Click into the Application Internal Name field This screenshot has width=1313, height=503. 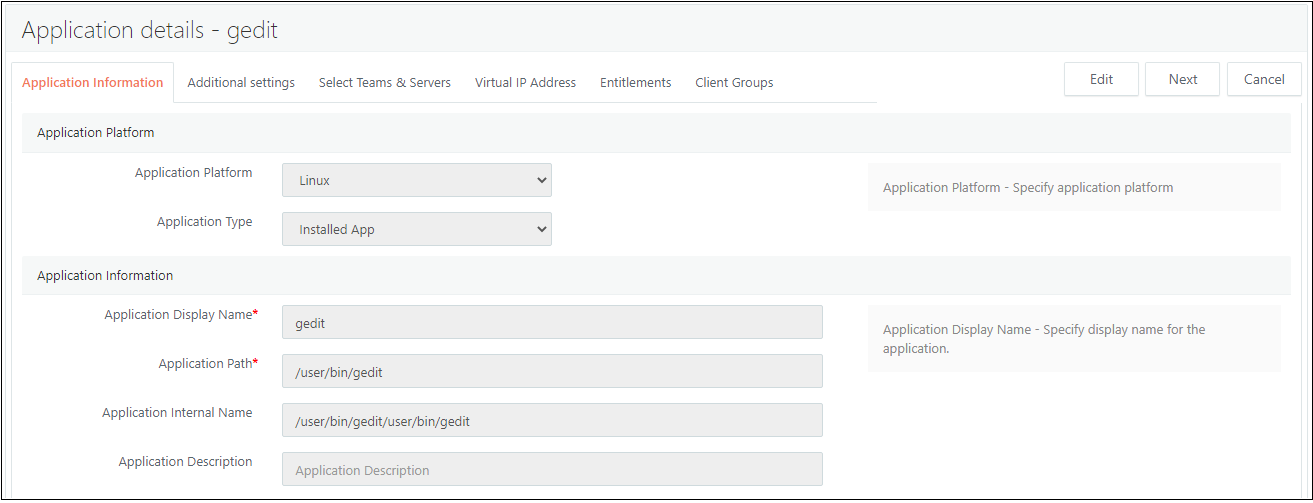coord(552,421)
